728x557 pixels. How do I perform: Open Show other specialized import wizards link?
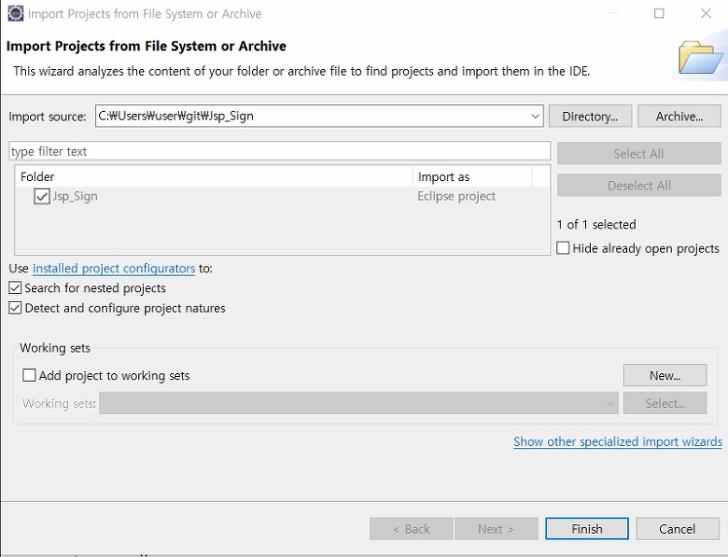click(618, 441)
